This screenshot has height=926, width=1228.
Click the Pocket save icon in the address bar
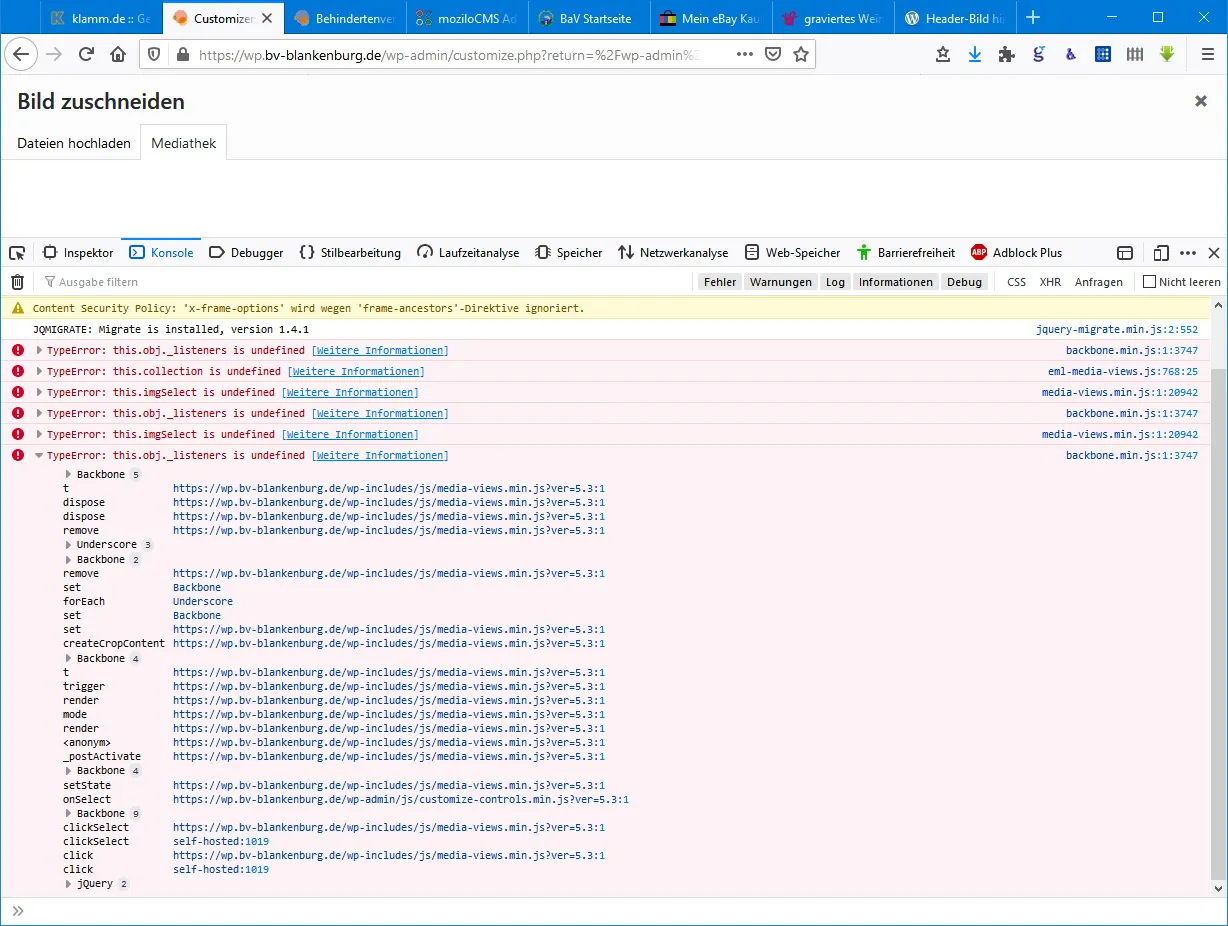coord(773,55)
